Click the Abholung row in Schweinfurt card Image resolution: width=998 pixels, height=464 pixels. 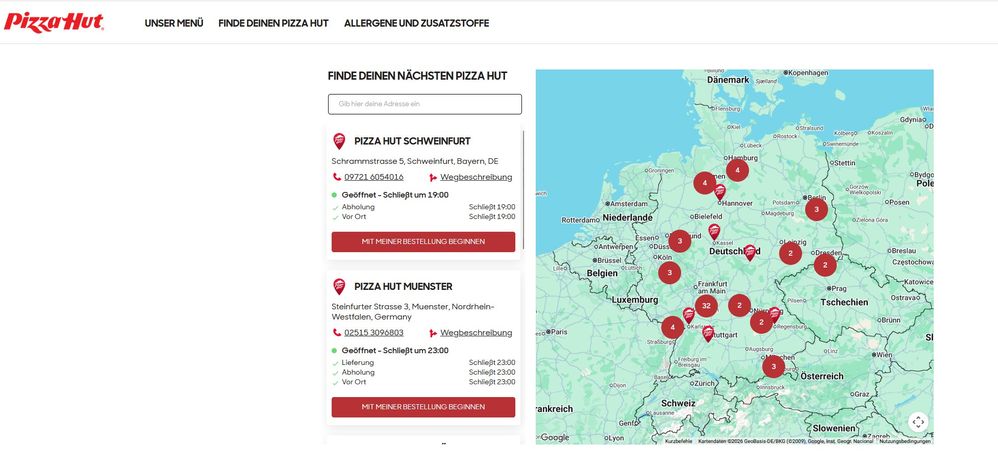tap(423, 207)
